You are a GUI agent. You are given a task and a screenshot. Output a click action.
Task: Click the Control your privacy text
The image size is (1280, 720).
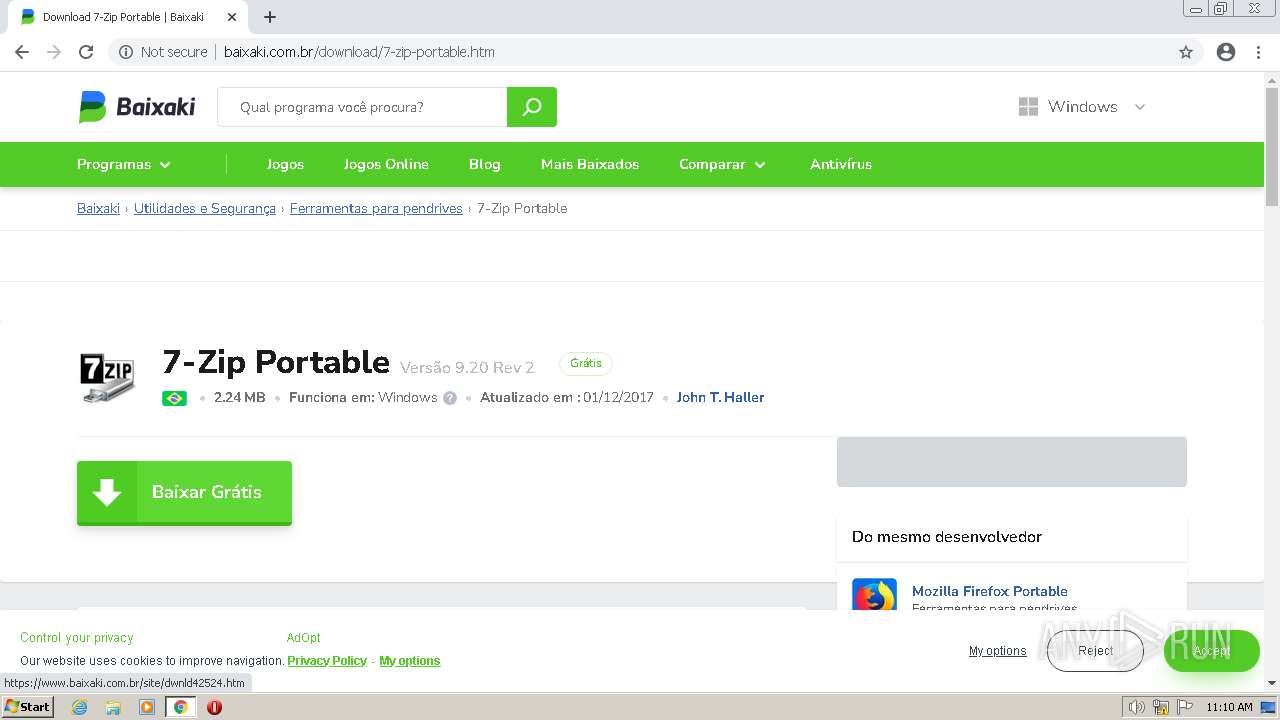click(77, 638)
